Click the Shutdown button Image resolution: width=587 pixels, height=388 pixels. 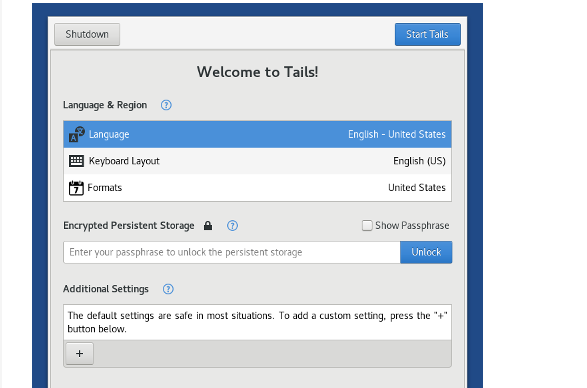pos(87,34)
